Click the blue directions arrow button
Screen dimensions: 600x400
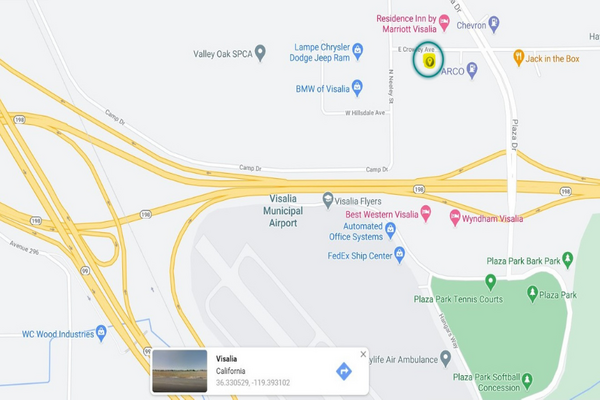[344, 371]
